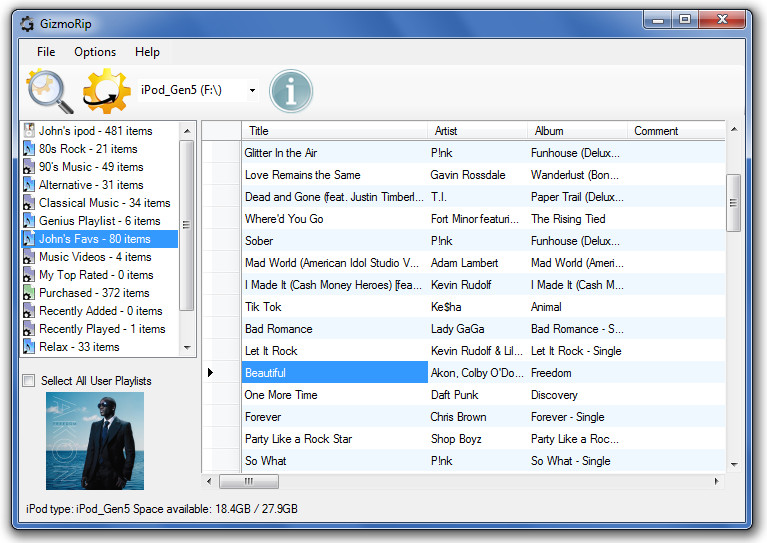767x543 pixels.
Task: Click the horizontal scrollbar thumb
Action: [249, 481]
